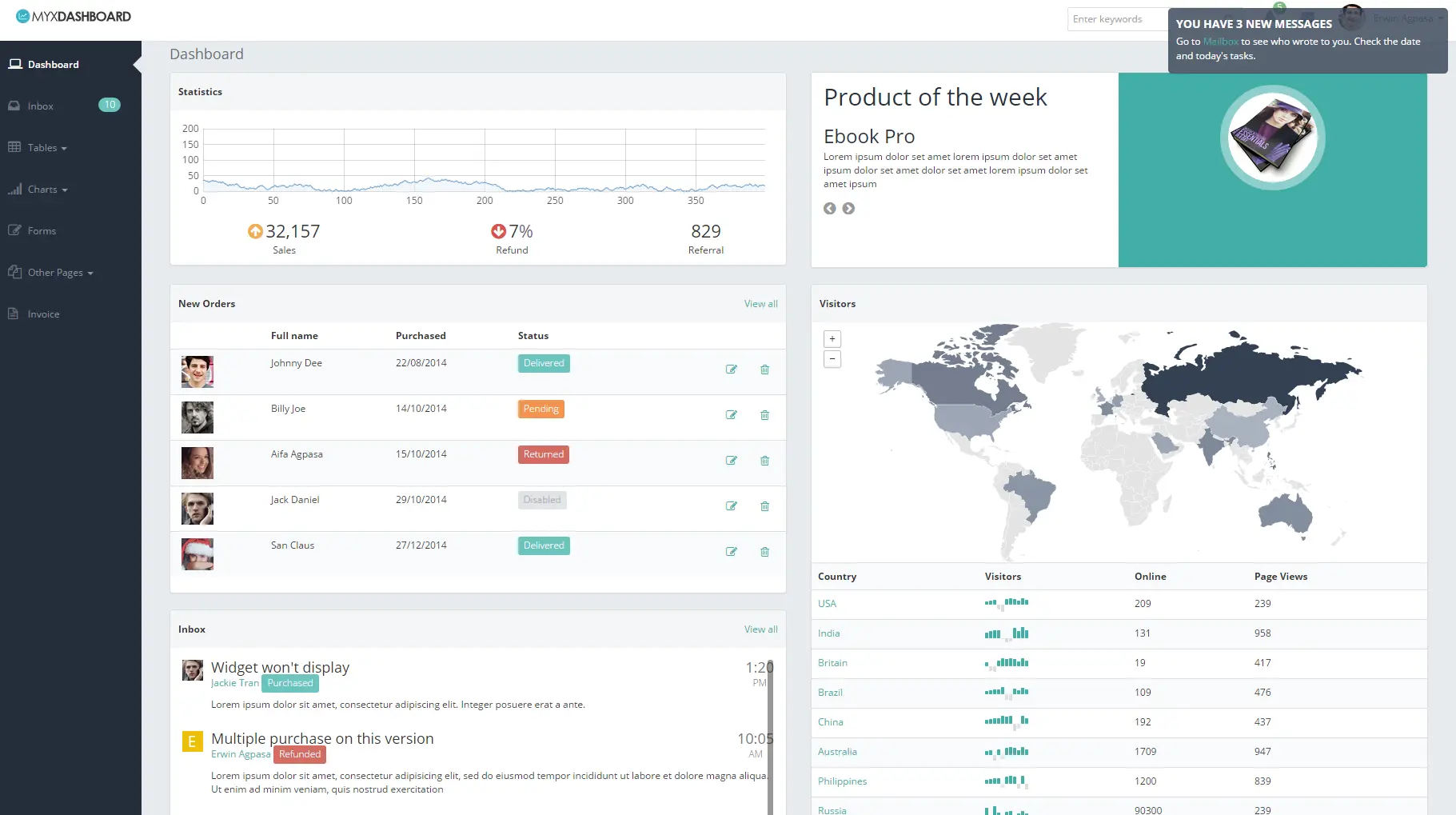The image size is (1456, 815).
Task: Click View all in New Orders
Action: point(760,304)
